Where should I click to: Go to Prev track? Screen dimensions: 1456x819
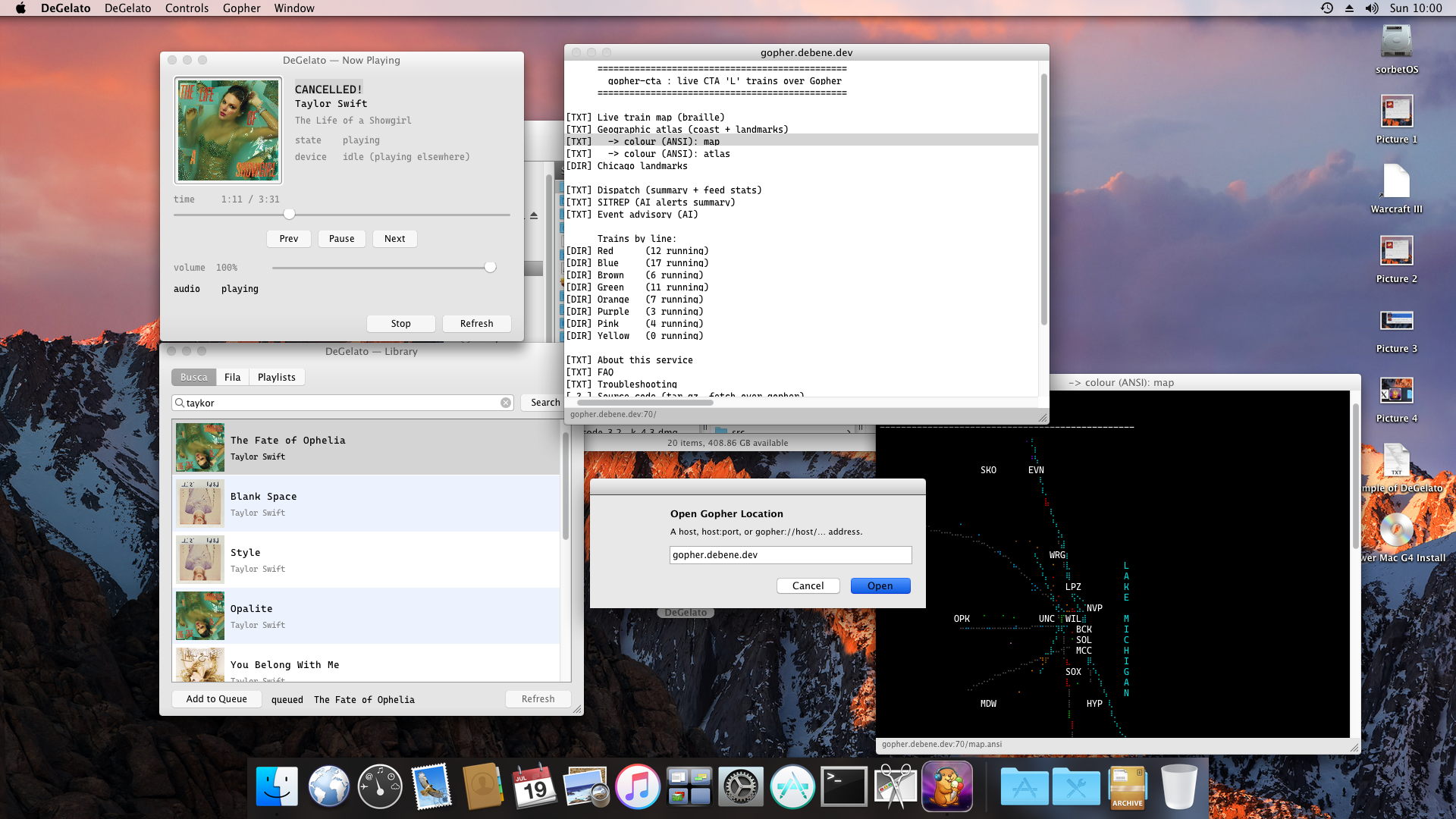point(289,238)
